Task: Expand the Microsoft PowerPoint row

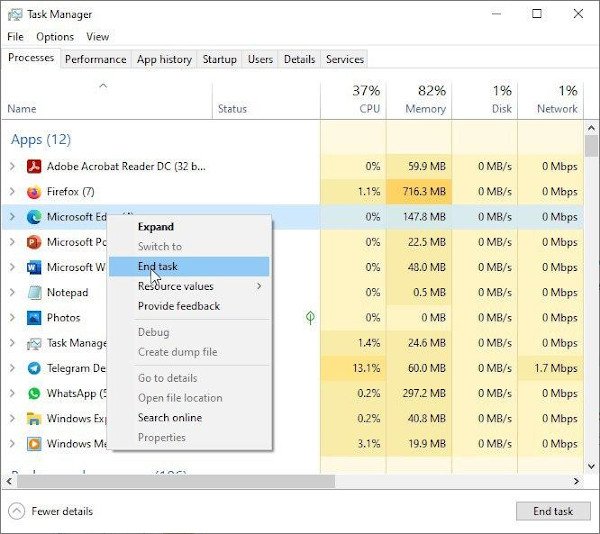Action: tap(12, 242)
